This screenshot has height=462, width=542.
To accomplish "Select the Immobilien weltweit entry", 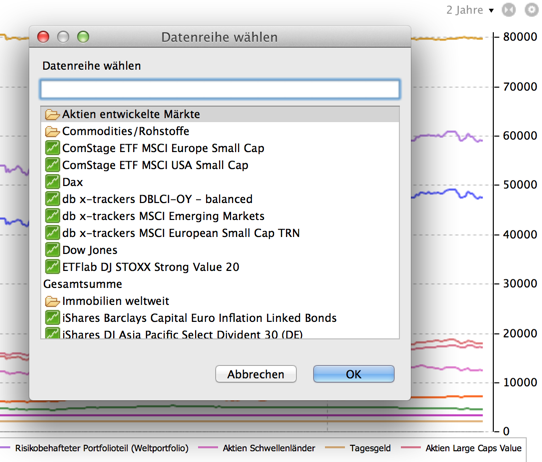I will 220,301.
